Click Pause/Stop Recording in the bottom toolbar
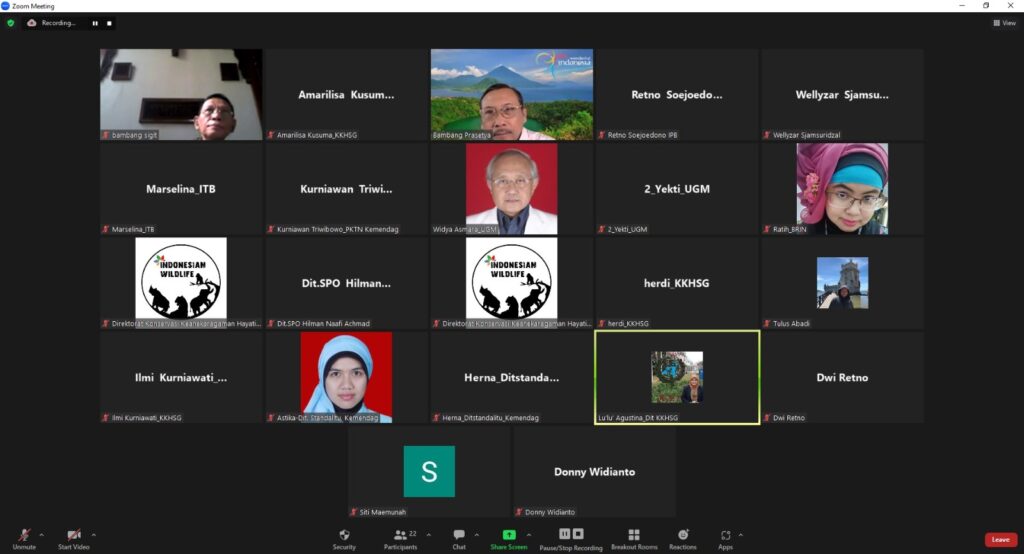 tap(571, 539)
